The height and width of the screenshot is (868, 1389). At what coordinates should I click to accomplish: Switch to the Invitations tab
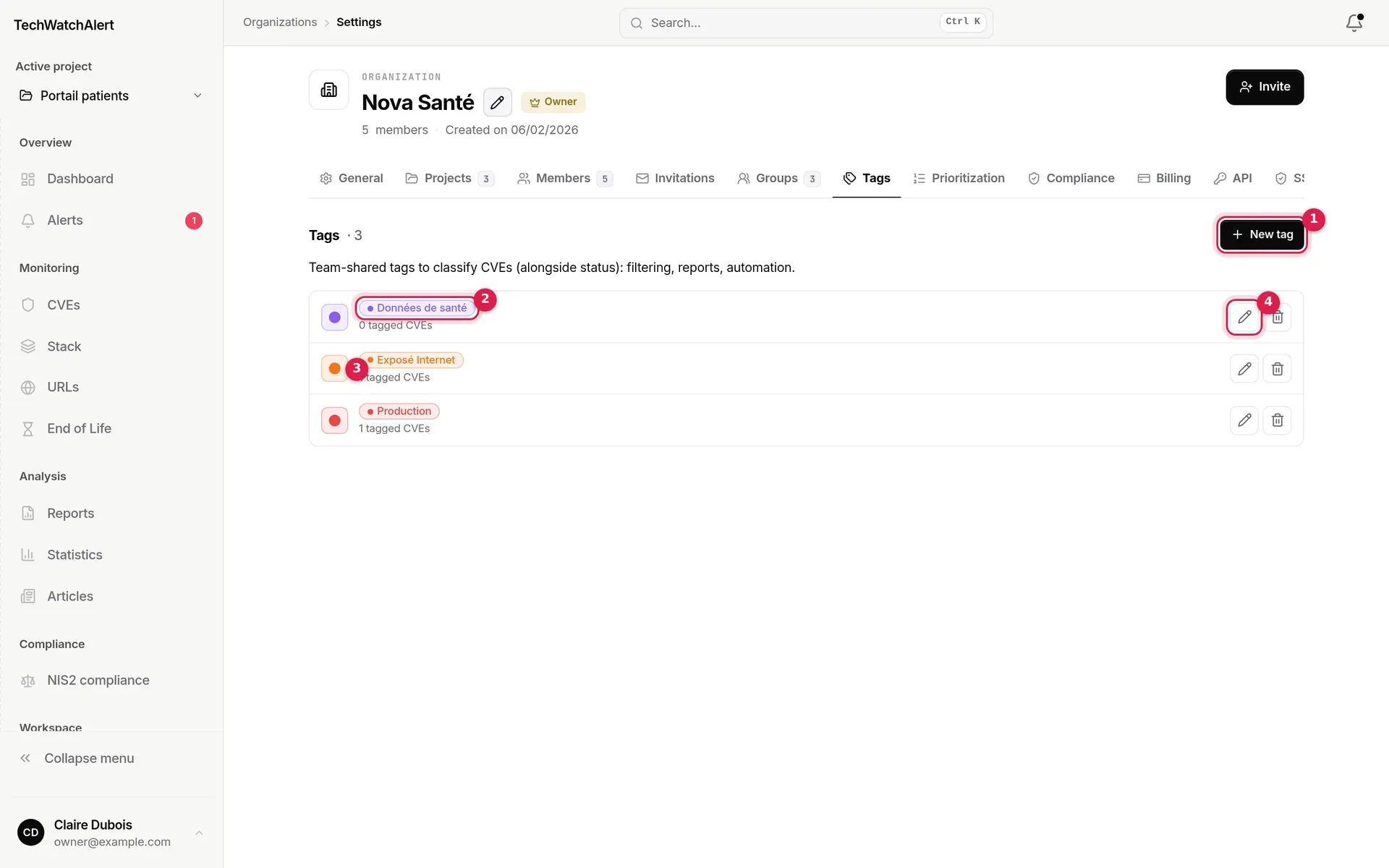click(x=675, y=179)
